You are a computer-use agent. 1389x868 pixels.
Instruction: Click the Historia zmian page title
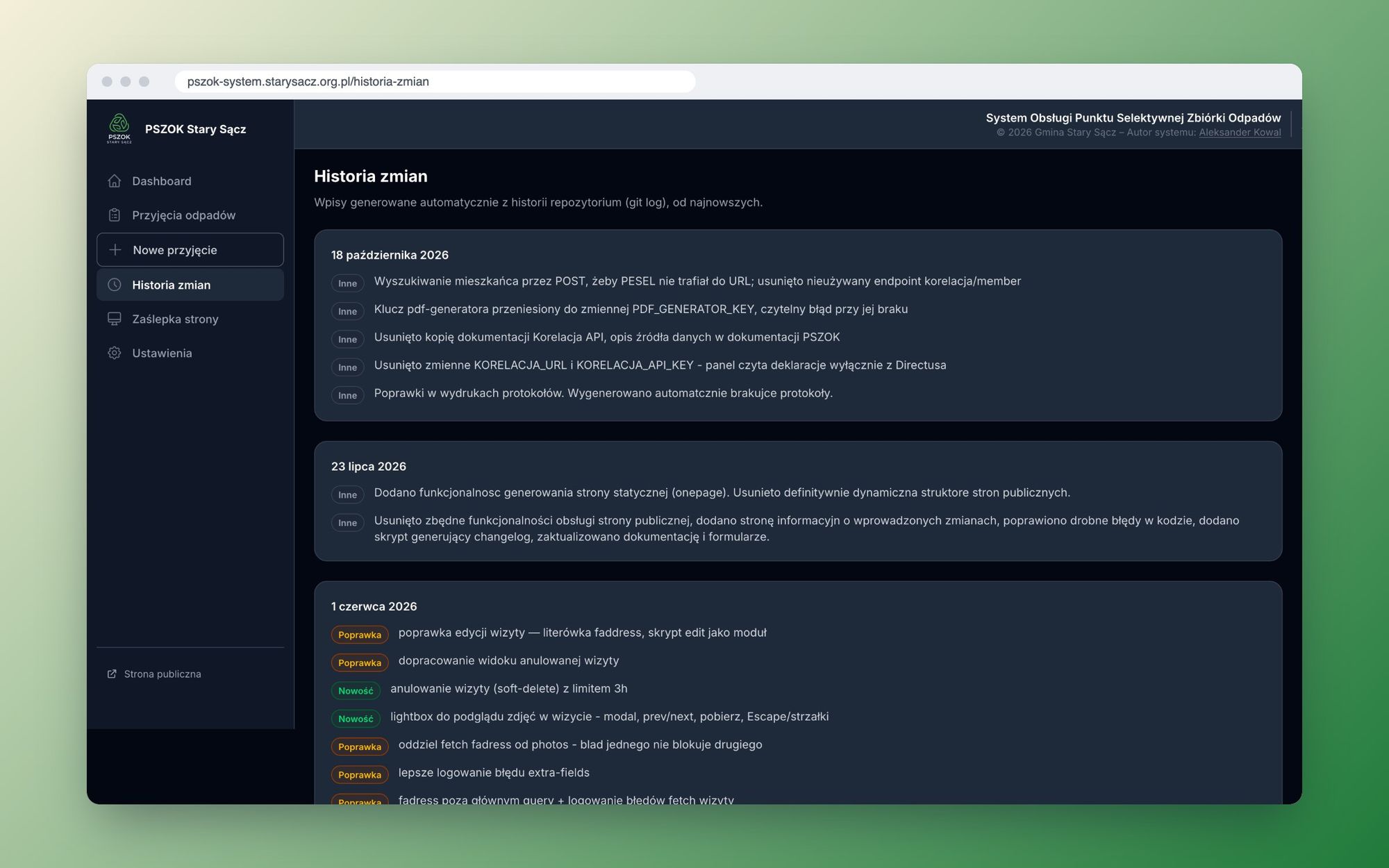click(371, 176)
